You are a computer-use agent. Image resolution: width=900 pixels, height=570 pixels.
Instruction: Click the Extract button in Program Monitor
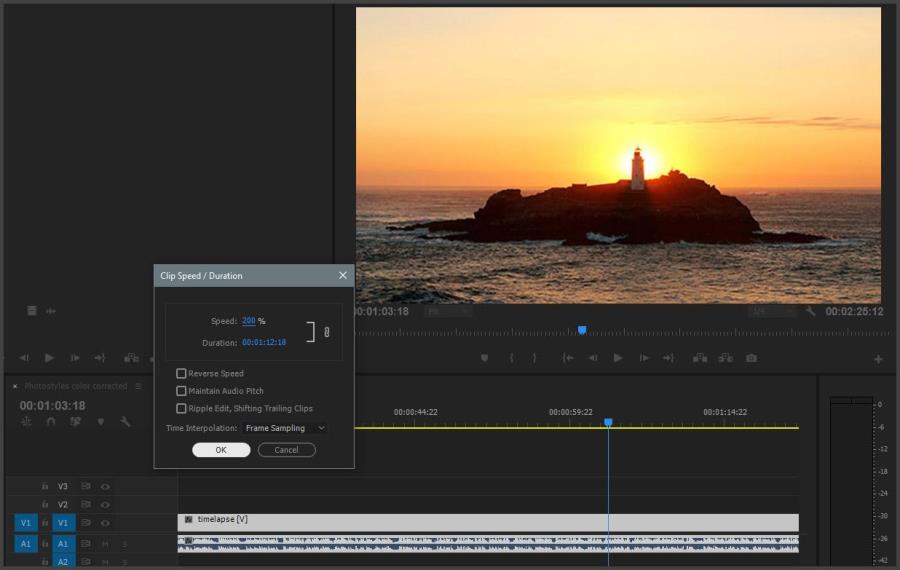click(x=726, y=358)
